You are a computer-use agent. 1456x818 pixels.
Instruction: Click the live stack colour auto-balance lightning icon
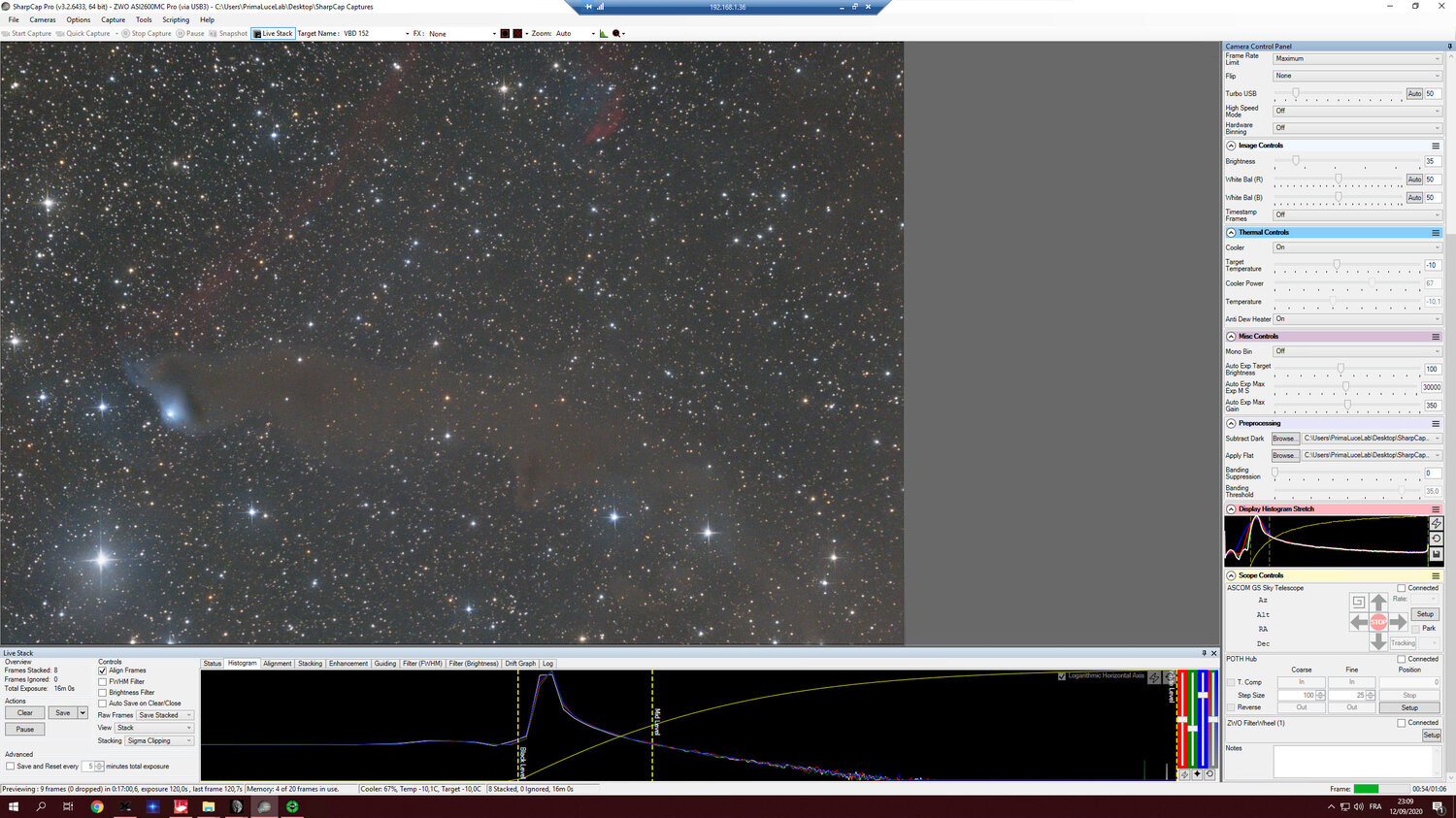click(1184, 774)
